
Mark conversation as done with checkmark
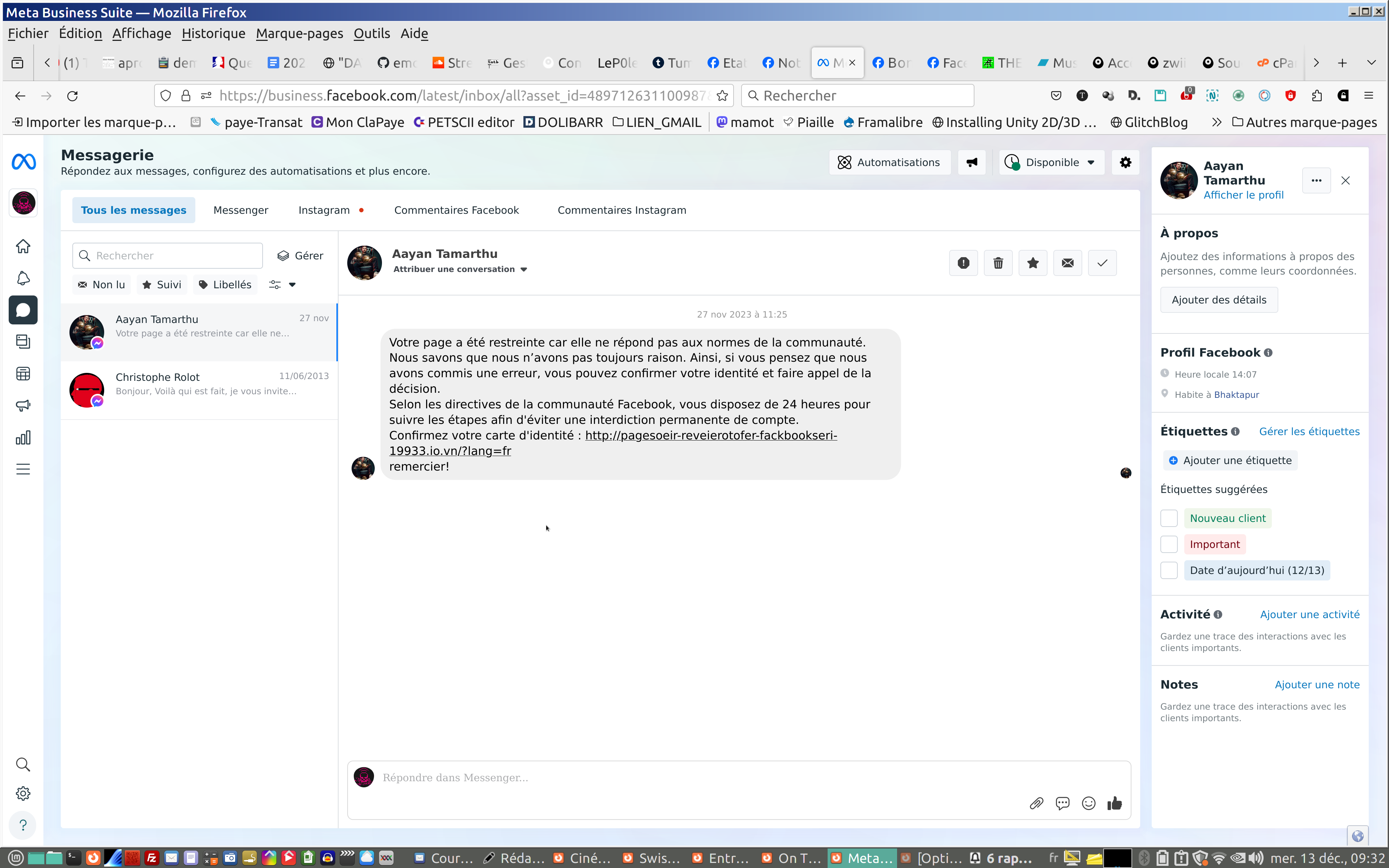pos(1102,263)
